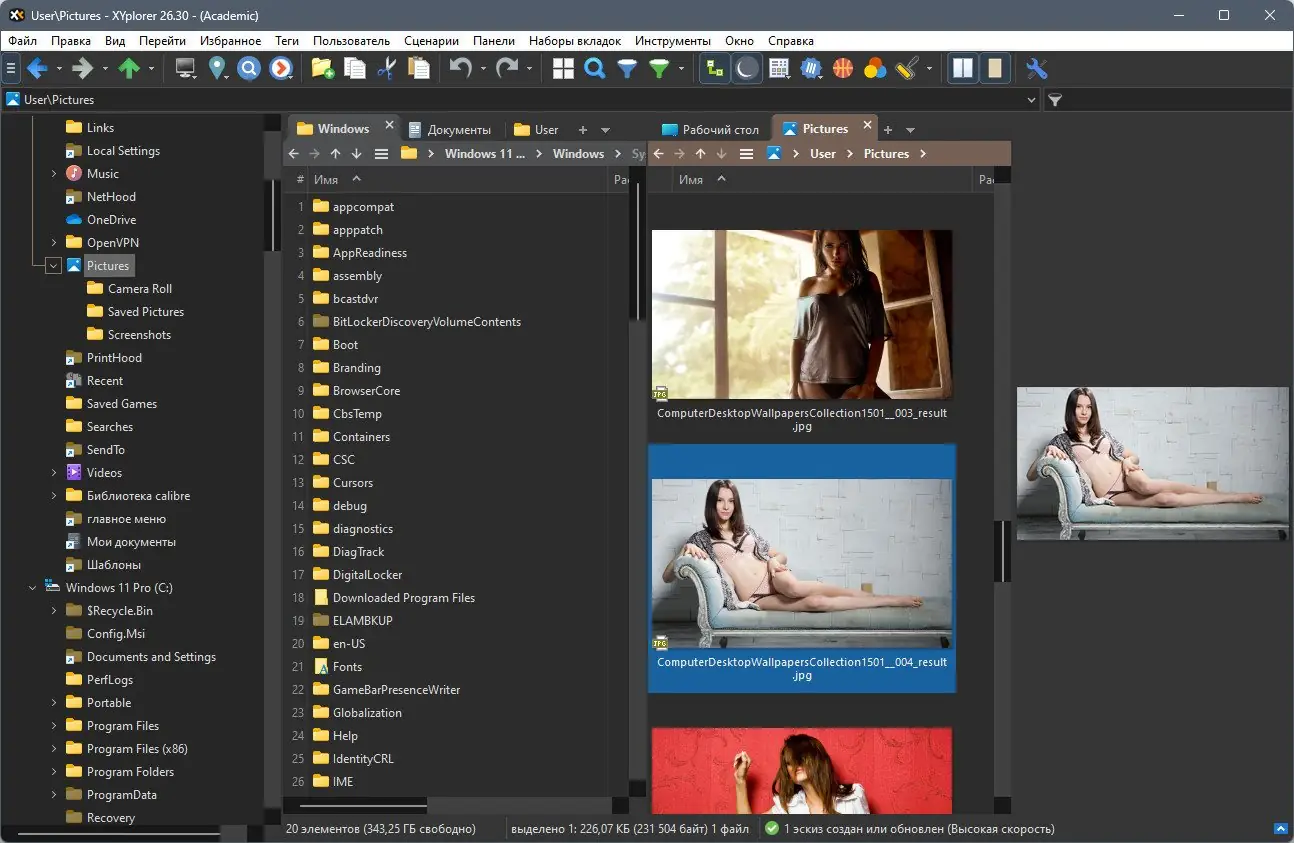Toggle the folder tree button in toolbar
The width and height of the screenshot is (1294, 843).
click(714, 68)
